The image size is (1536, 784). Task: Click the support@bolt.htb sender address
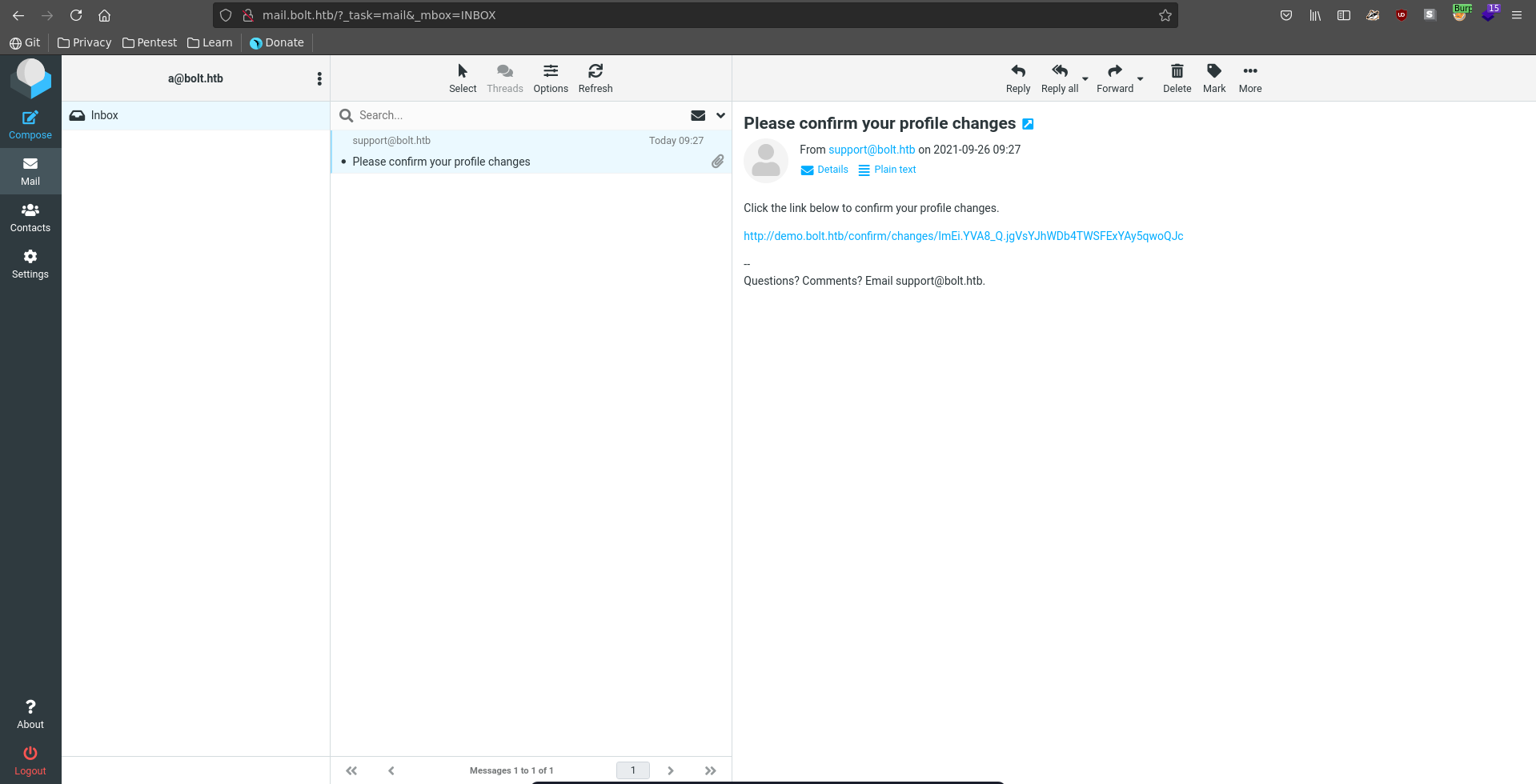tap(871, 150)
